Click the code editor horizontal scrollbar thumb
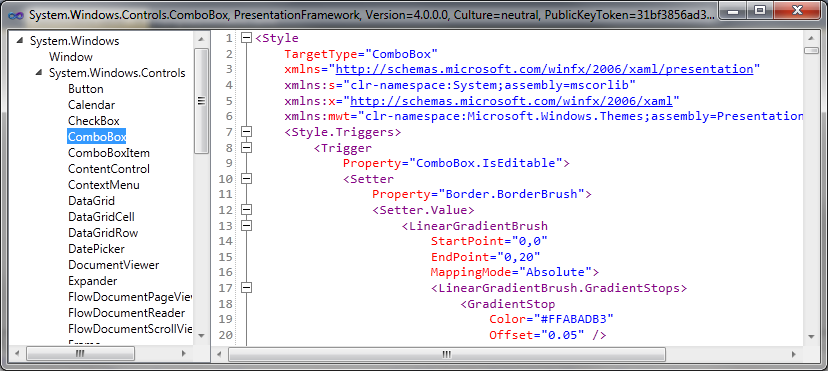Screen dimensions: 828x371 pos(447,354)
